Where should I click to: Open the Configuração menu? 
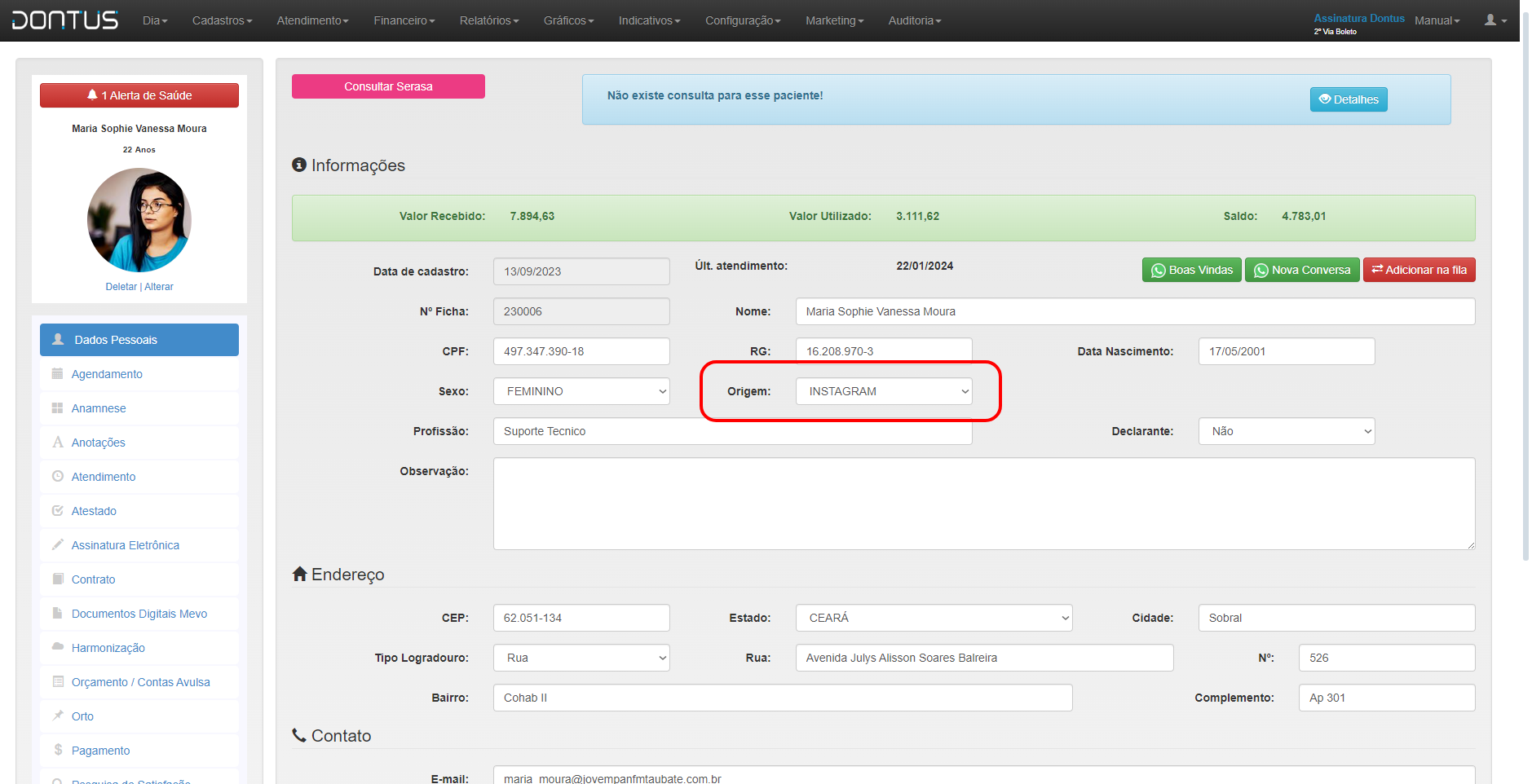click(743, 20)
